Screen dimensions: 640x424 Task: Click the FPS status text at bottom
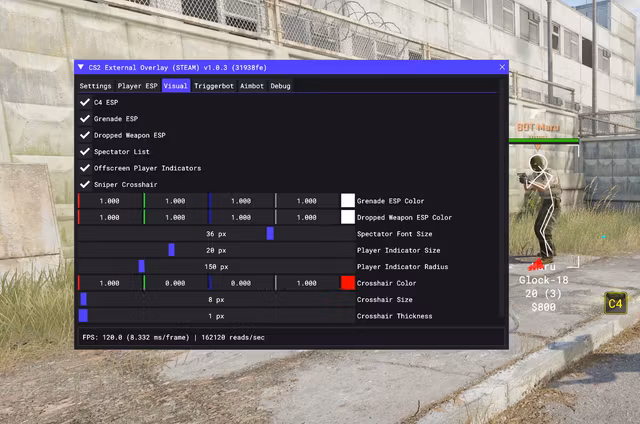173,337
